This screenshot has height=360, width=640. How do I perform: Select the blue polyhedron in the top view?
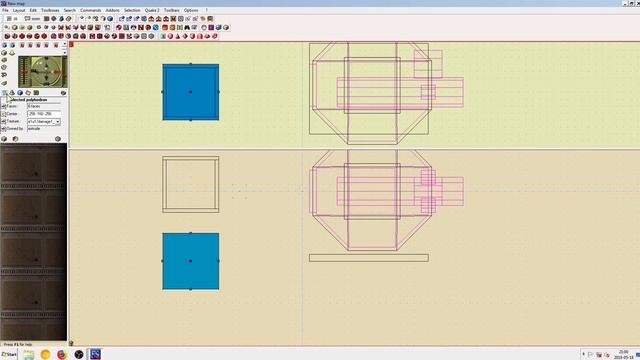(x=191, y=92)
